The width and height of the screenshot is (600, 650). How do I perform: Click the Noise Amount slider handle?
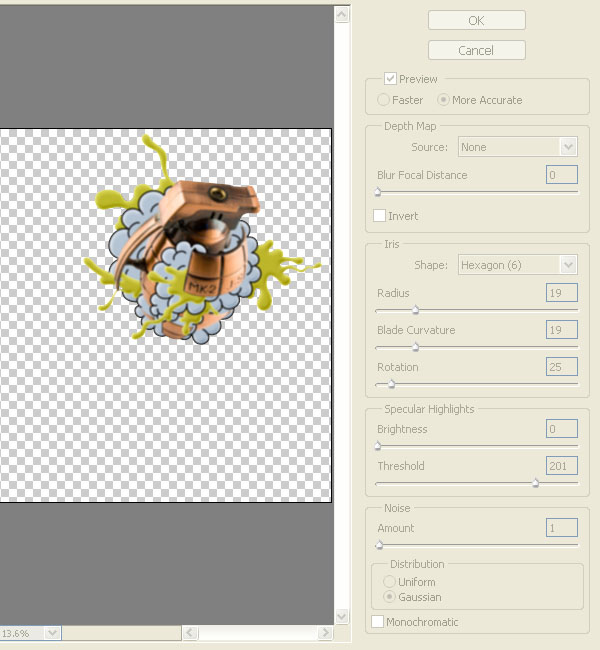(x=379, y=545)
